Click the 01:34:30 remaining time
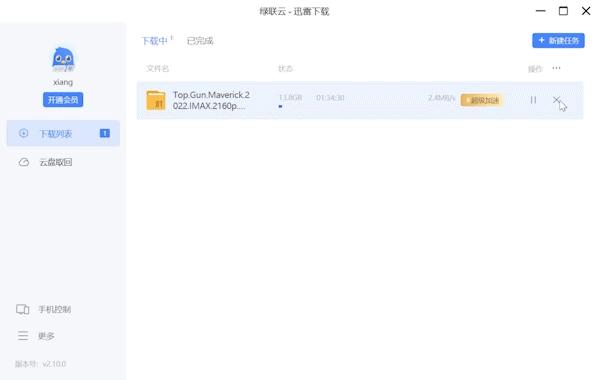This screenshot has height=380, width=600. (x=330, y=98)
